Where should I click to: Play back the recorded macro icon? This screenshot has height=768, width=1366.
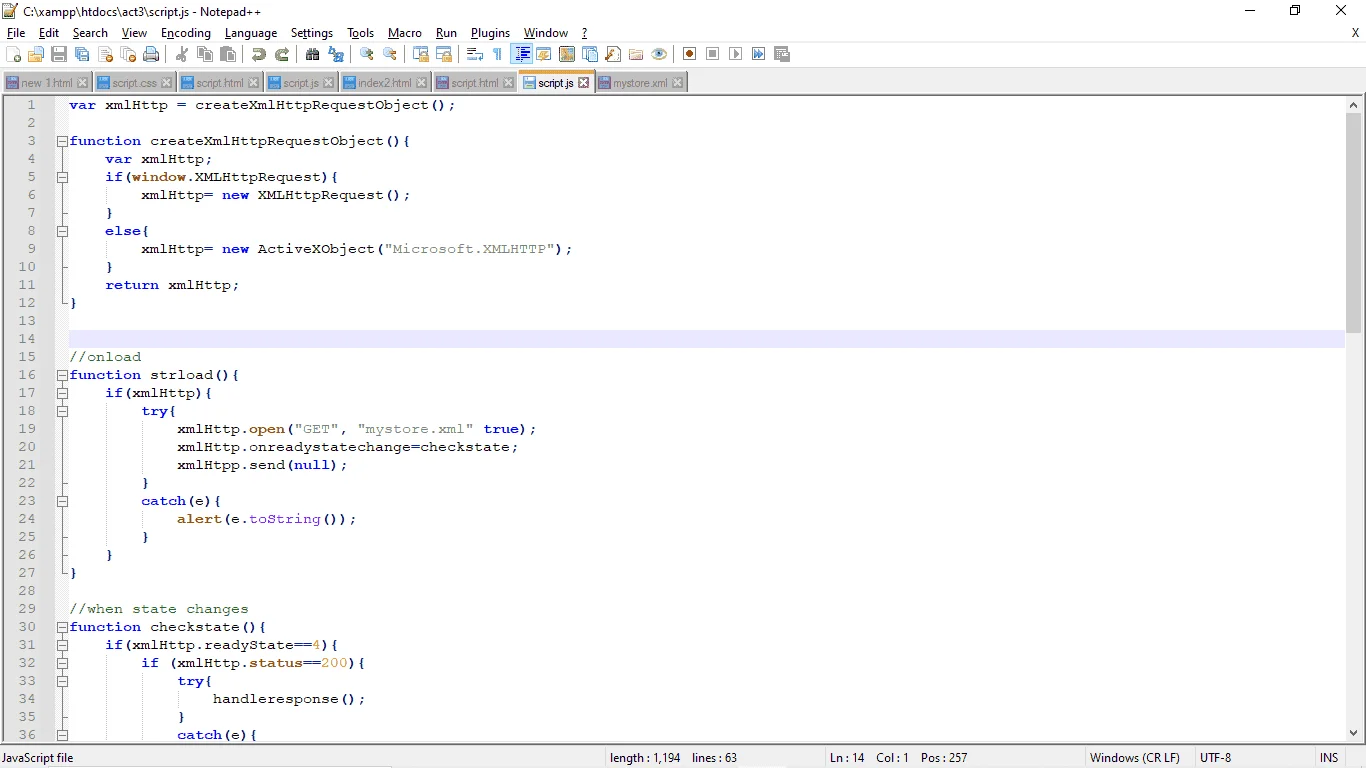click(736, 54)
